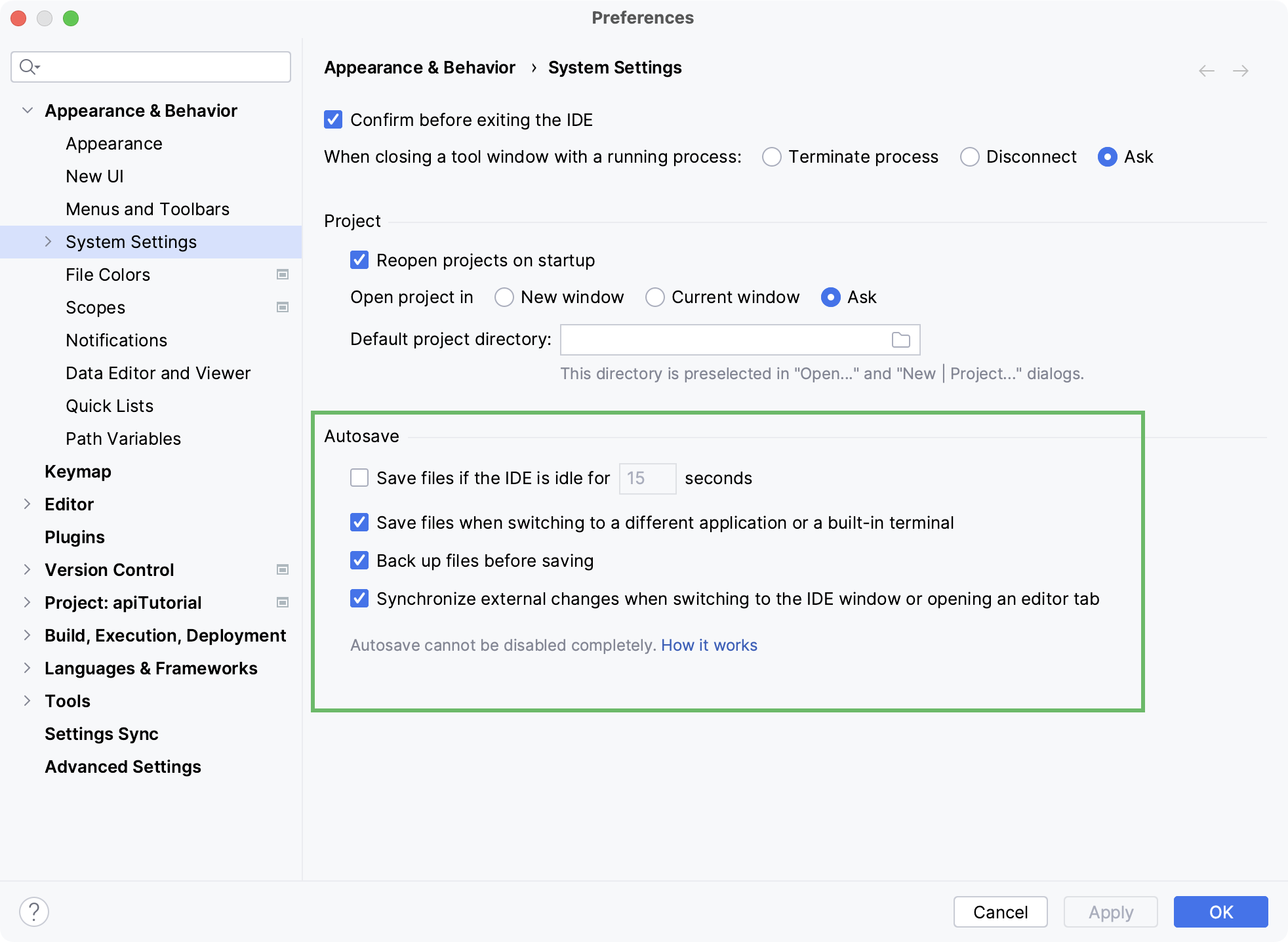Click the Project: apiTutorial settings icon
Image resolution: width=1288 pixels, height=942 pixels.
tap(283, 602)
